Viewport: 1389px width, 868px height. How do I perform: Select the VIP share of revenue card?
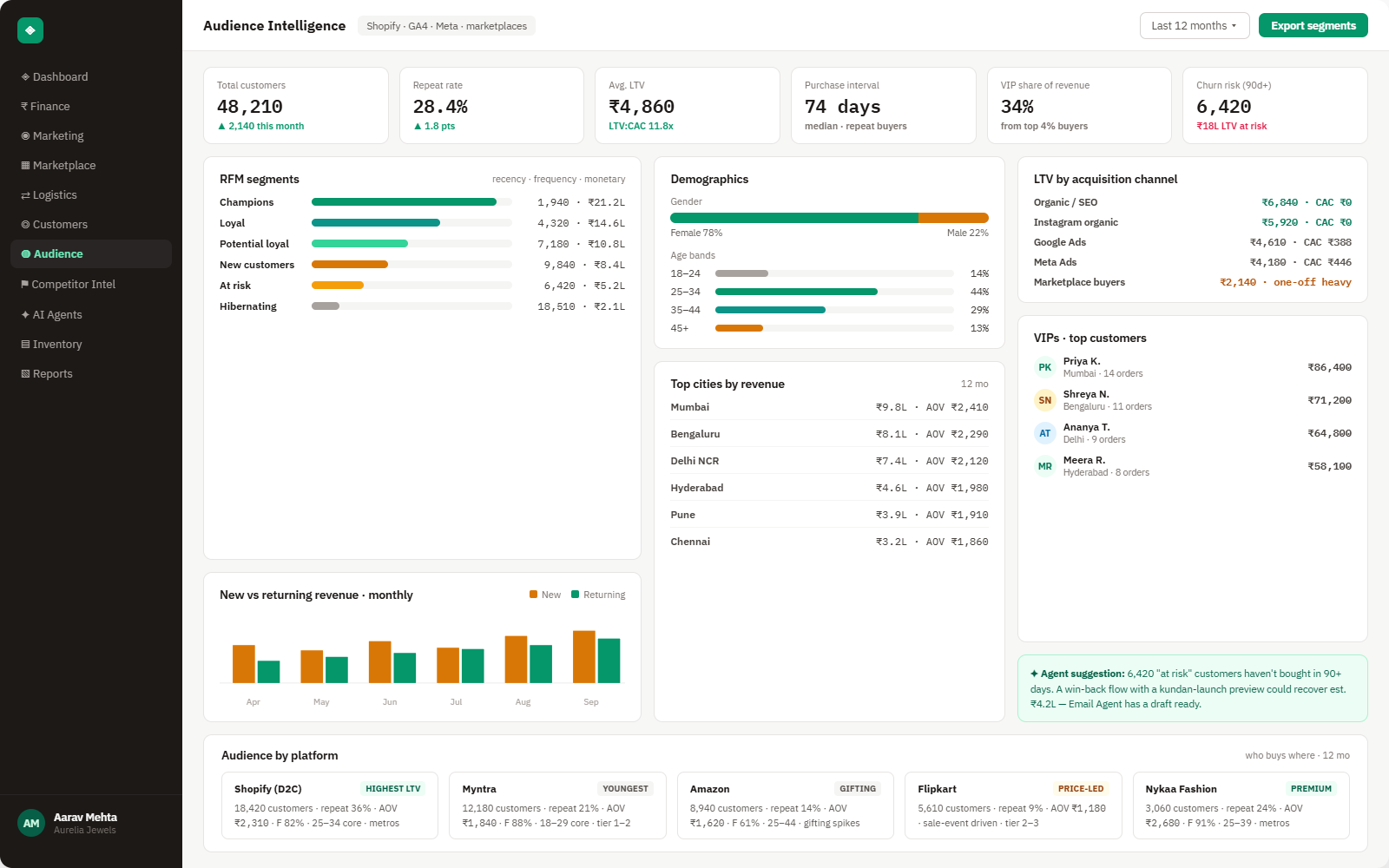1079,105
